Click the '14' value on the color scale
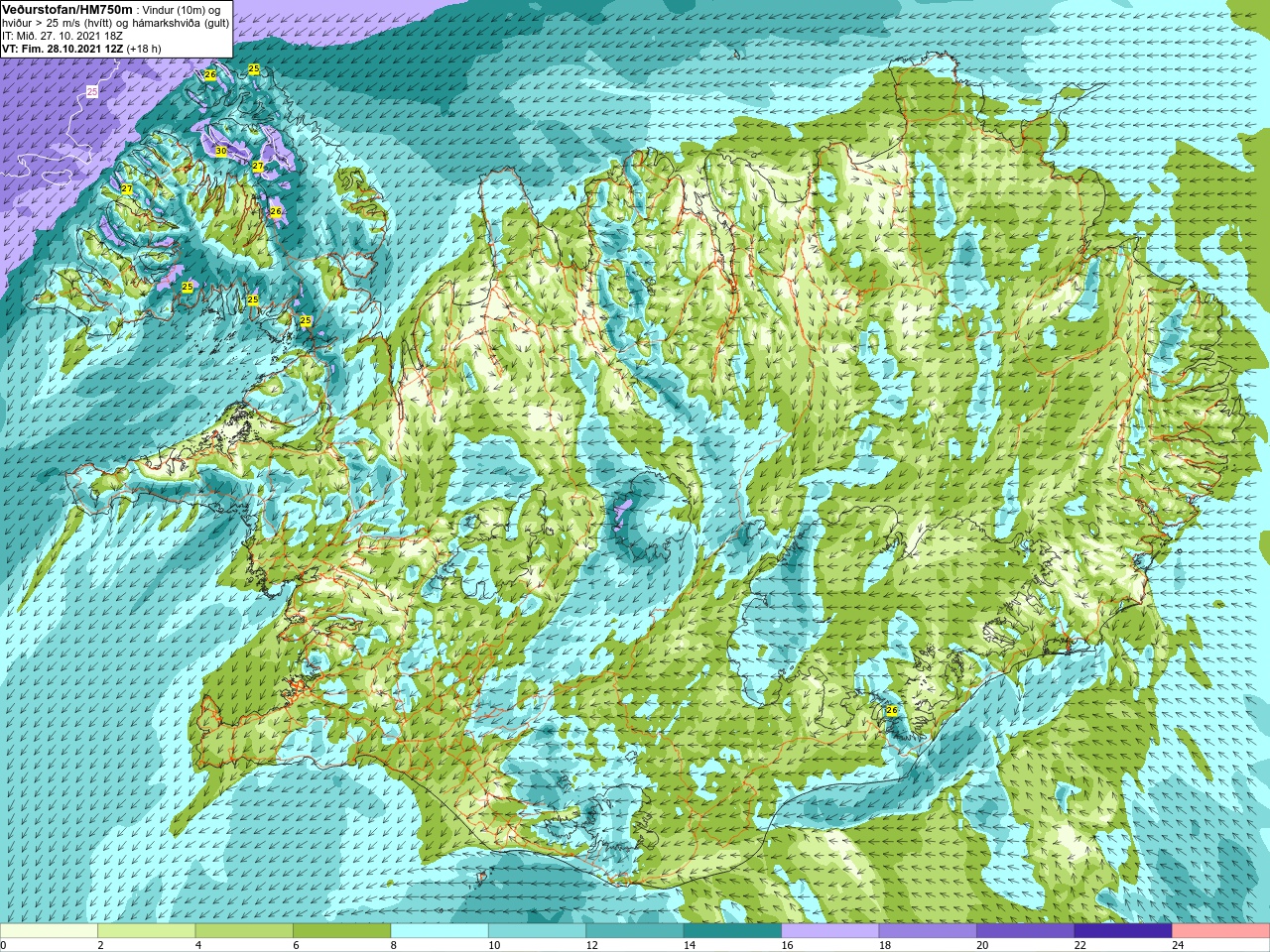The width and height of the screenshot is (1270, 952). (690, 945)
